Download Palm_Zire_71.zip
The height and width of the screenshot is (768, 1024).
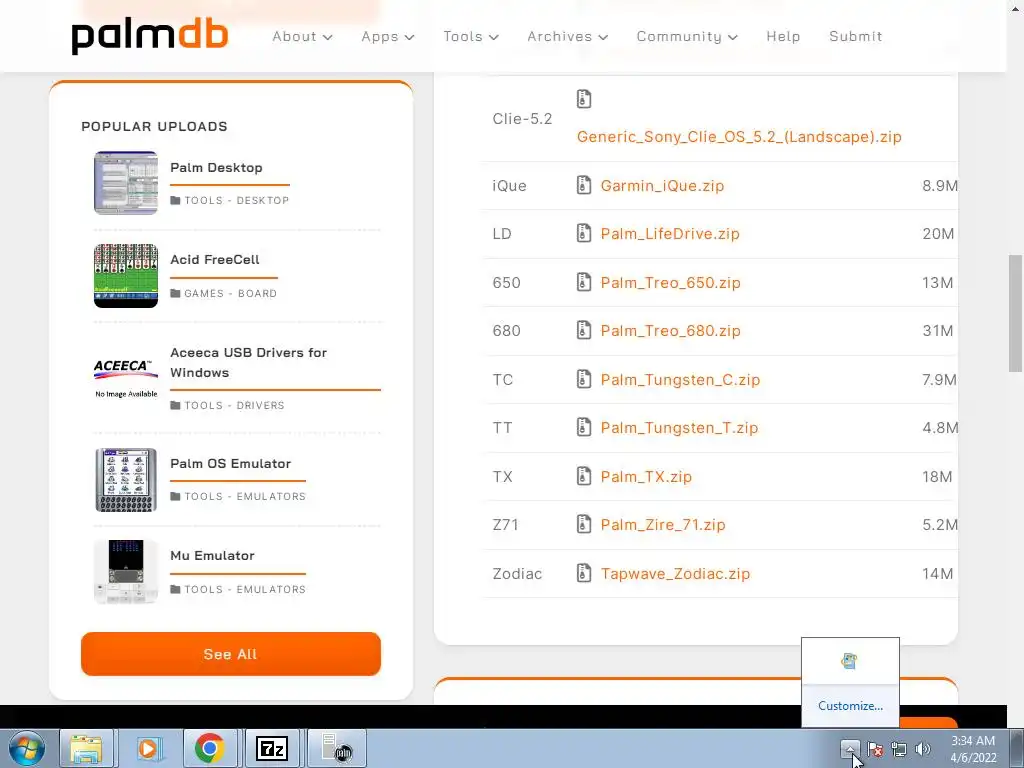(663, 524)
